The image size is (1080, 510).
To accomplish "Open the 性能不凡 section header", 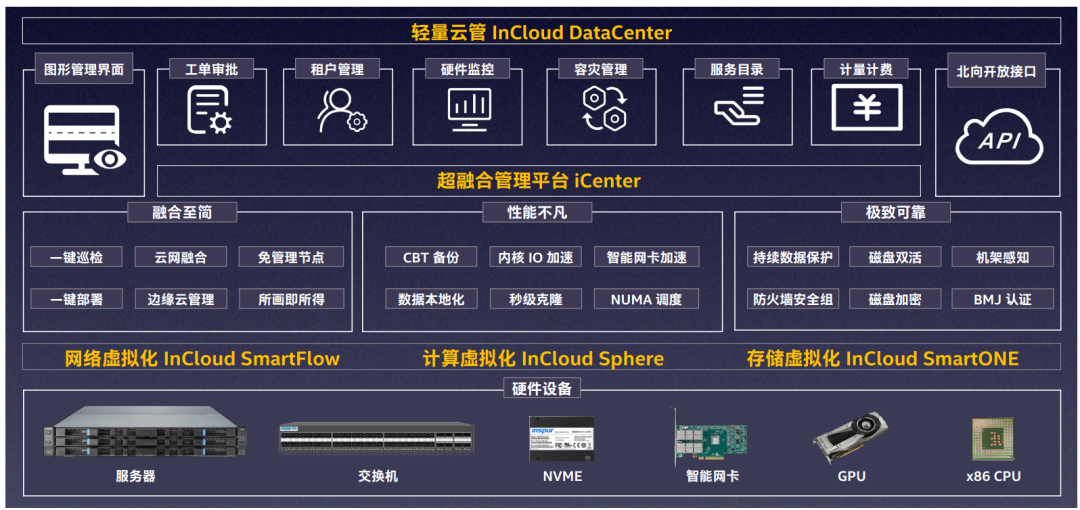I will coord(536,212).
